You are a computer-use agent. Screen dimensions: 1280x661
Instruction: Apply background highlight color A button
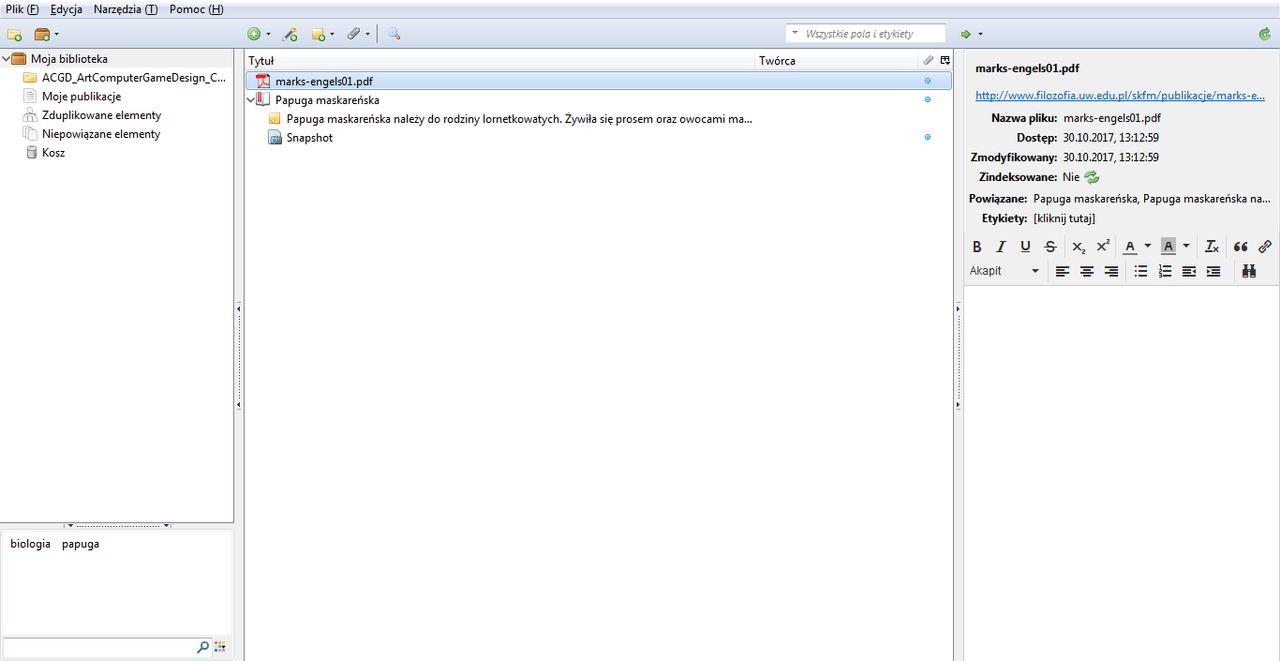(1168, 246)
